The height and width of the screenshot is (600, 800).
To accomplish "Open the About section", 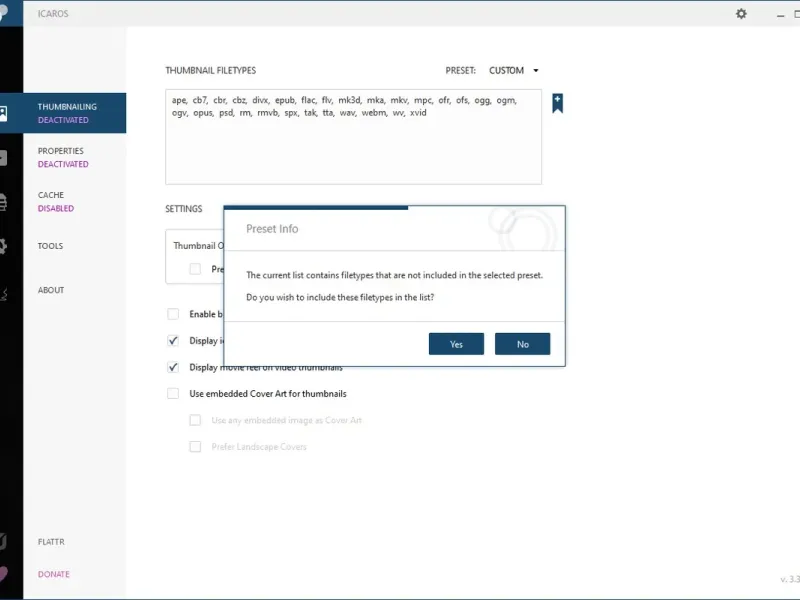I will tap(51, 290).
